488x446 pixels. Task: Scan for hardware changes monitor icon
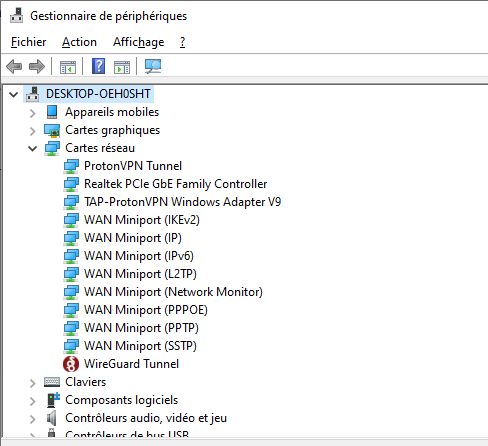click(x=153, y=66)
